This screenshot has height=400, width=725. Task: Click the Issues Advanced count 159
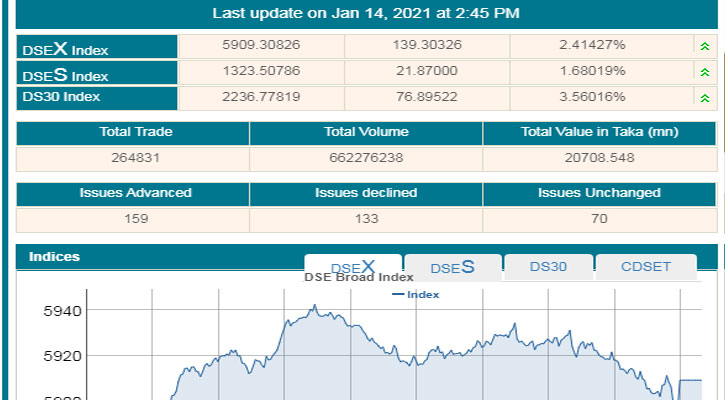[132, 219]
